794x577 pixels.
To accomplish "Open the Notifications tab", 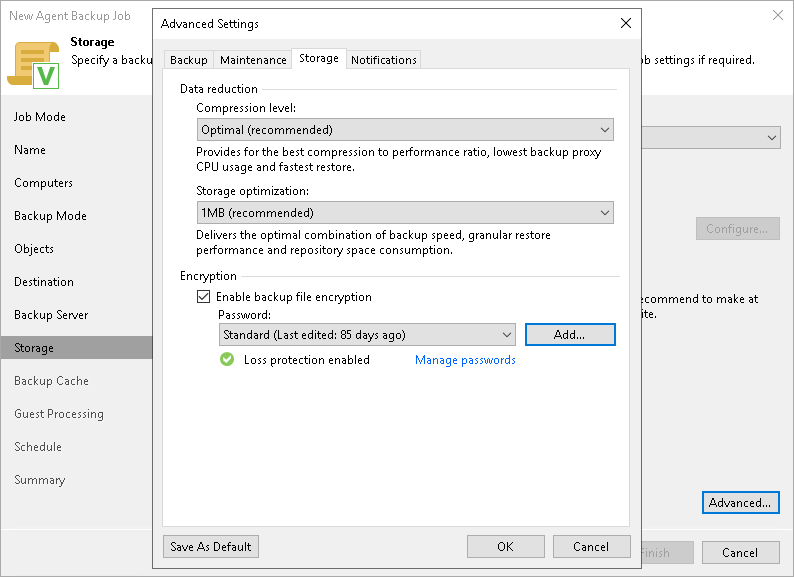I will [x=384, y=60].
